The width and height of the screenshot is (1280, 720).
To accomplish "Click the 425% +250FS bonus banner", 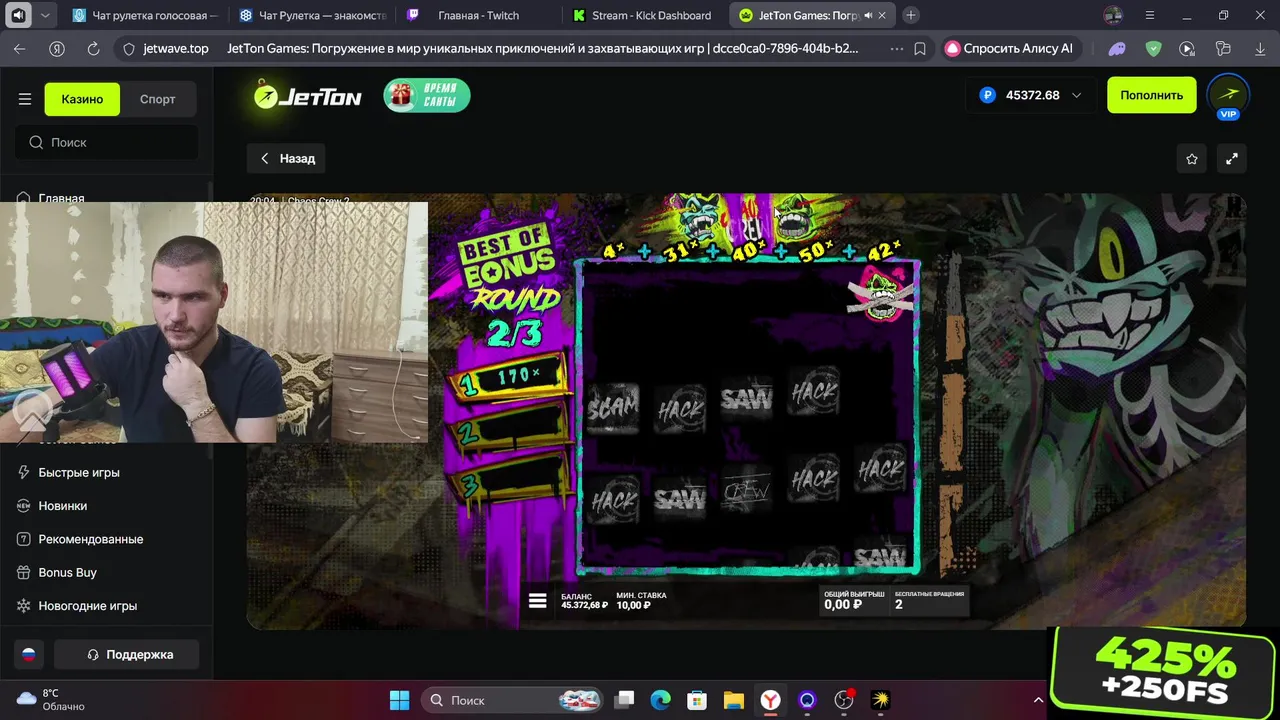I will pos(1164,673).
